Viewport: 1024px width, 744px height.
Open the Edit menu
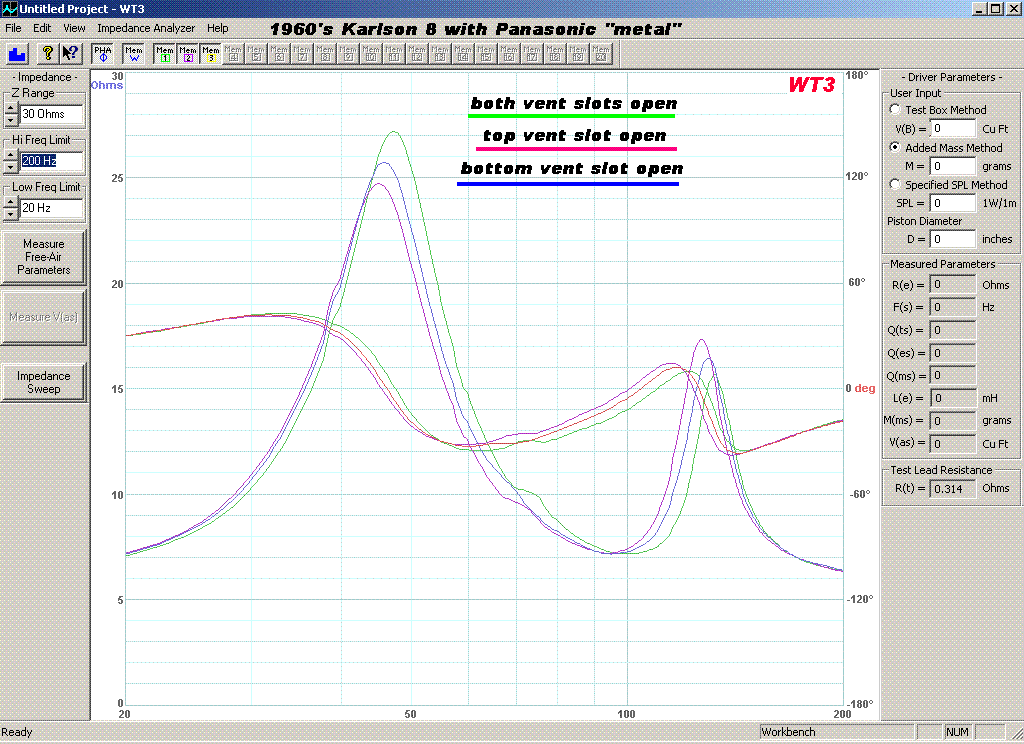pyautogui.click(x=42, y=28)
